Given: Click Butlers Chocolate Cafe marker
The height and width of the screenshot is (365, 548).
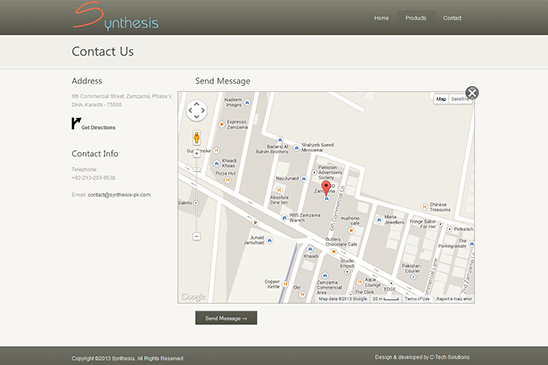Looking at the screenshot, I should tap(334, 251).
